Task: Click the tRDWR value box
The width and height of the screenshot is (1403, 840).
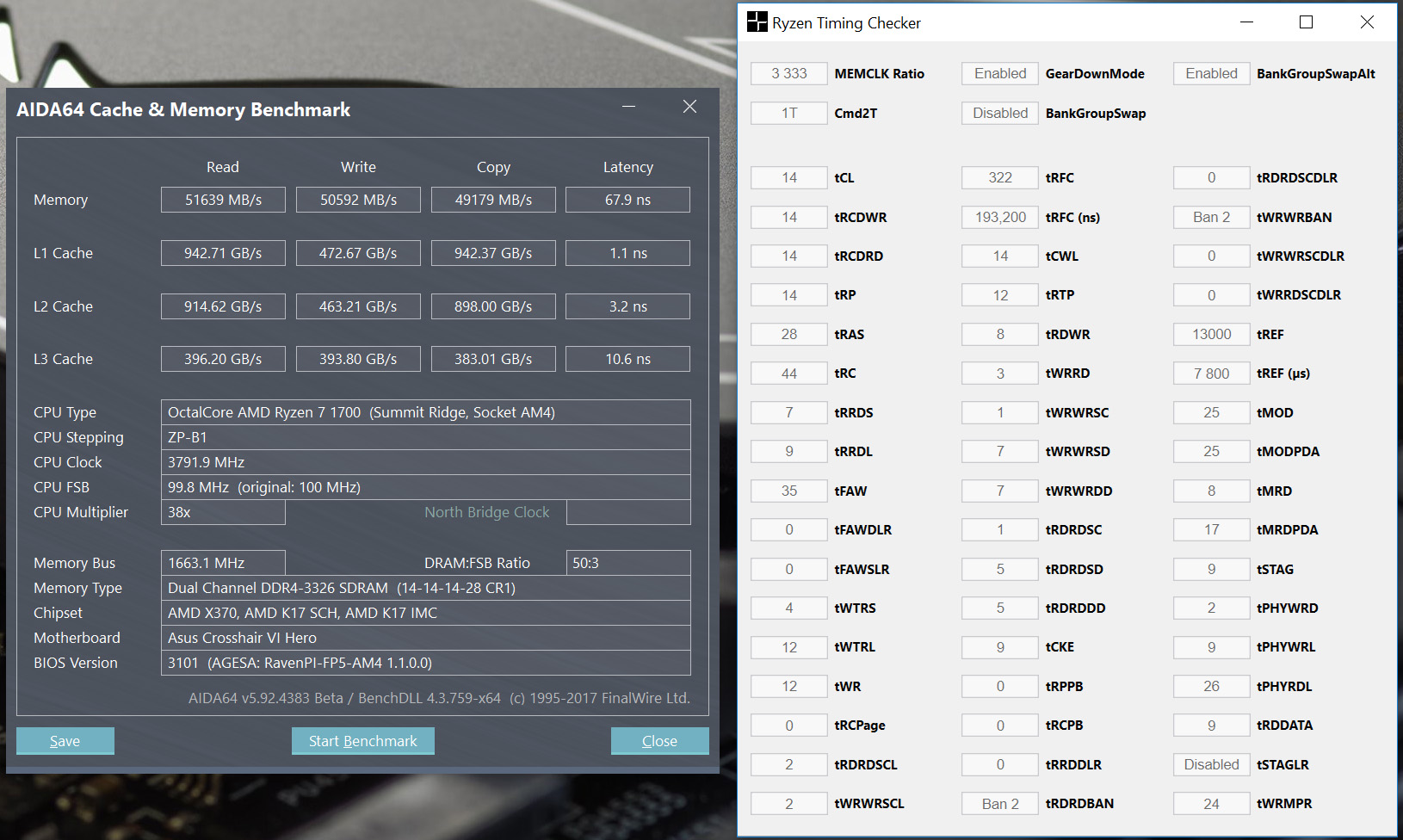Action: tap(1000, 334)
